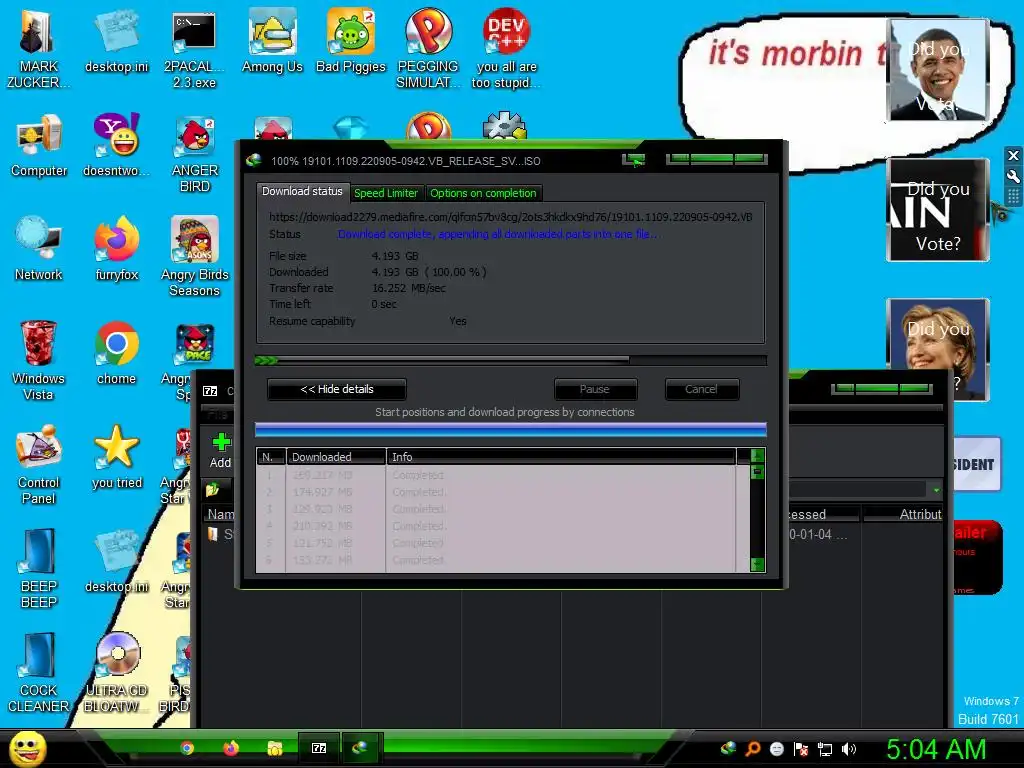Launch Among Us from the desktop
The width and height of the screenshot is (1024, 768).
tap(272, 41)
